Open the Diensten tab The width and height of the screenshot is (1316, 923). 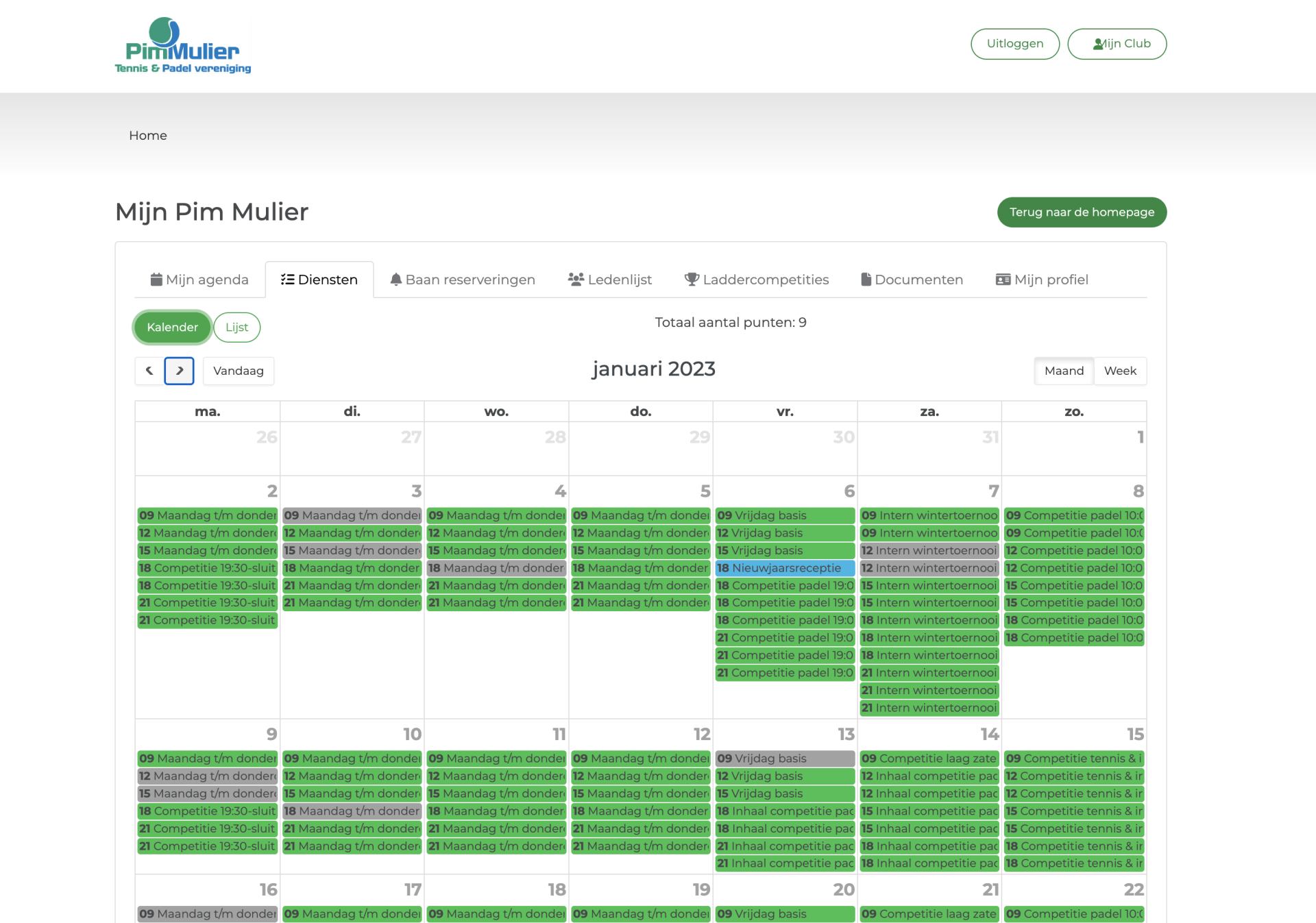pyautogui.click(x=319, y=280)
